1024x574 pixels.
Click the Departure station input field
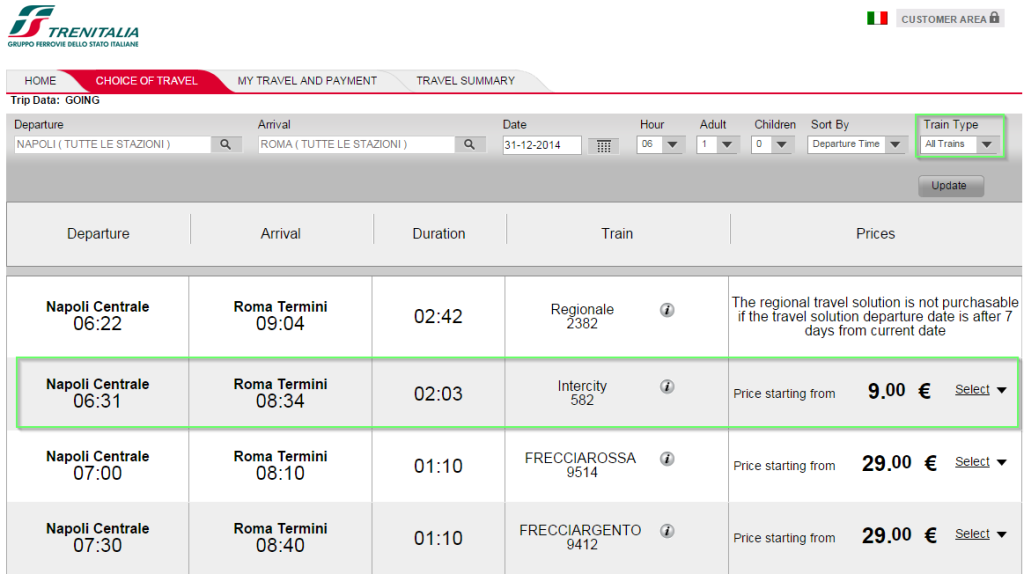112,144
